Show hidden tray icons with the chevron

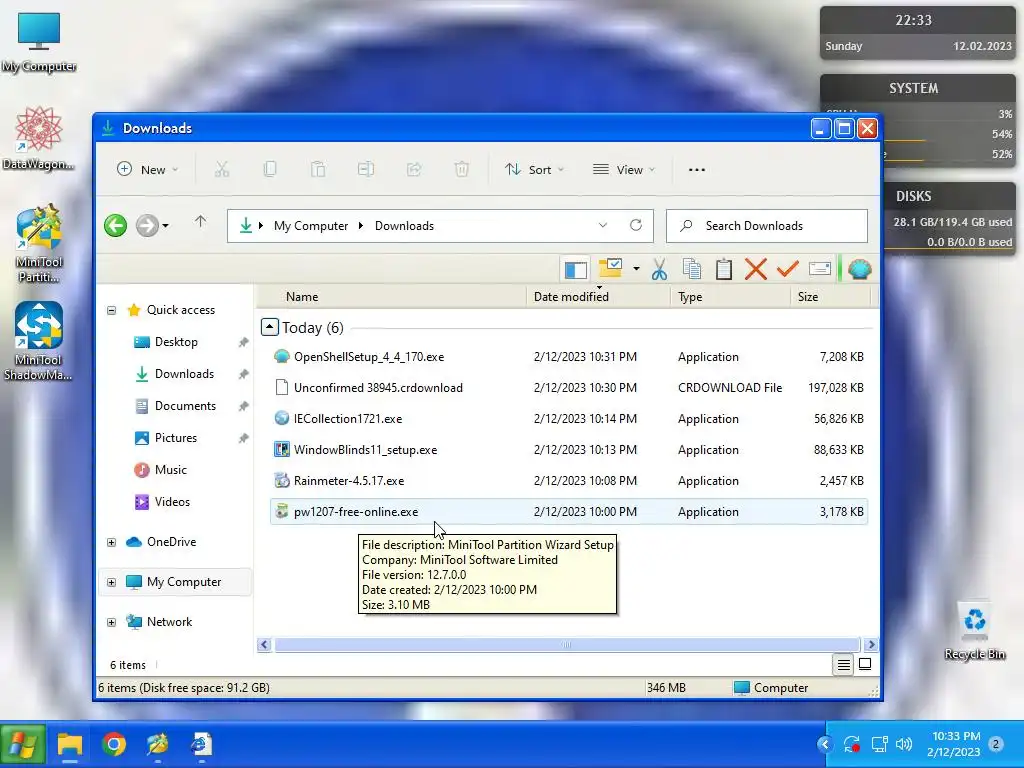[825, 744]
